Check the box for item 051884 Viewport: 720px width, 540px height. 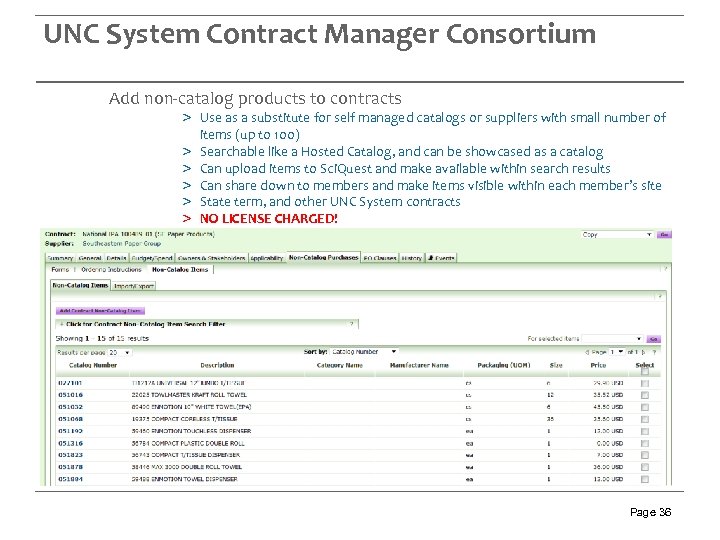click(645, 479)
